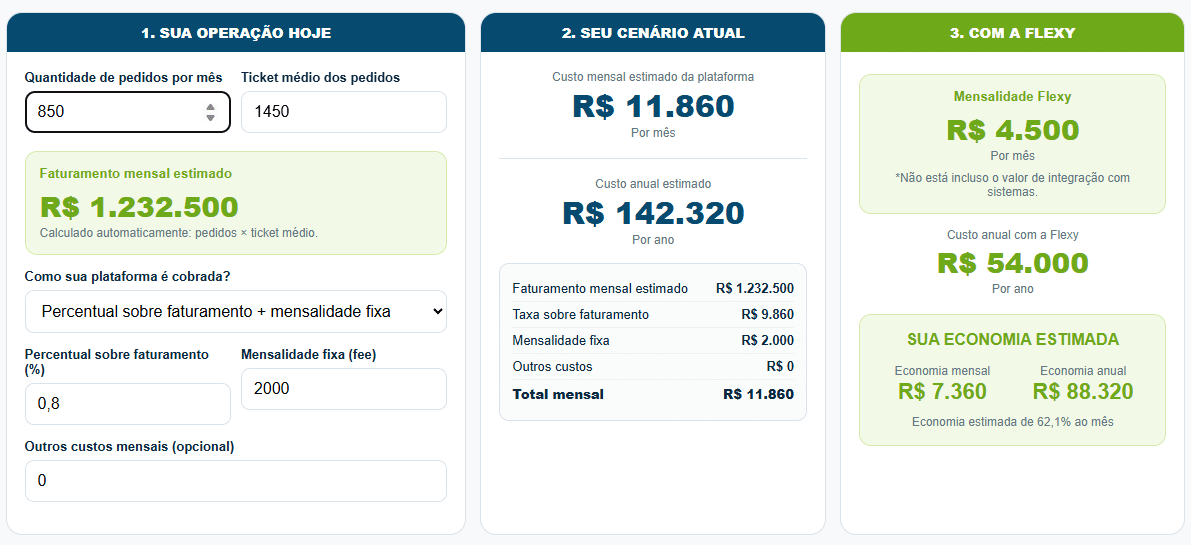
Task: Click the Taxa sobre faturamento row
Action: click(653, 314)
